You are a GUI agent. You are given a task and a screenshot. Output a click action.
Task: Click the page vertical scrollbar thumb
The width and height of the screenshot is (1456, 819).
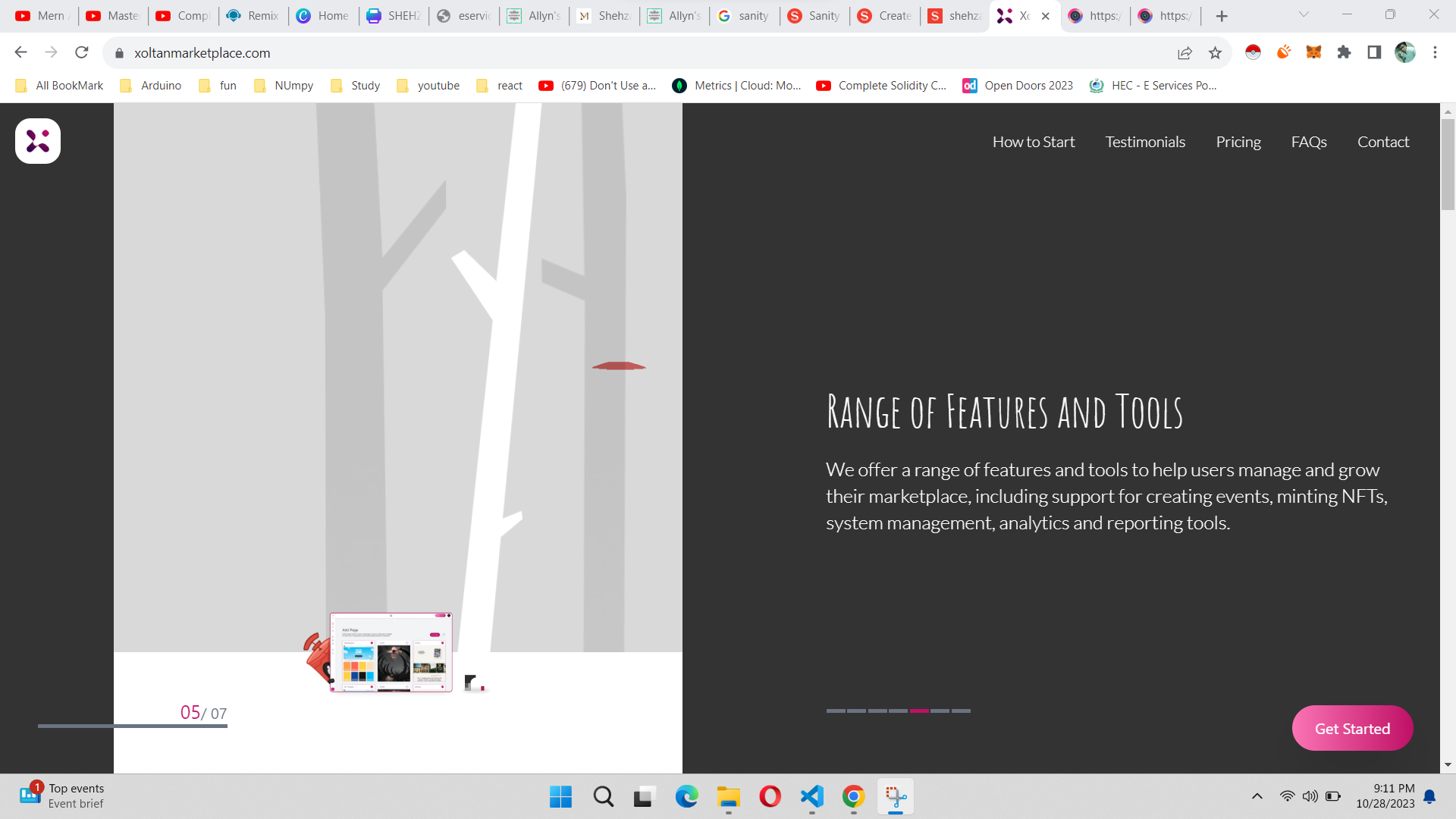pyautogui.click(x=1448, y=163)
